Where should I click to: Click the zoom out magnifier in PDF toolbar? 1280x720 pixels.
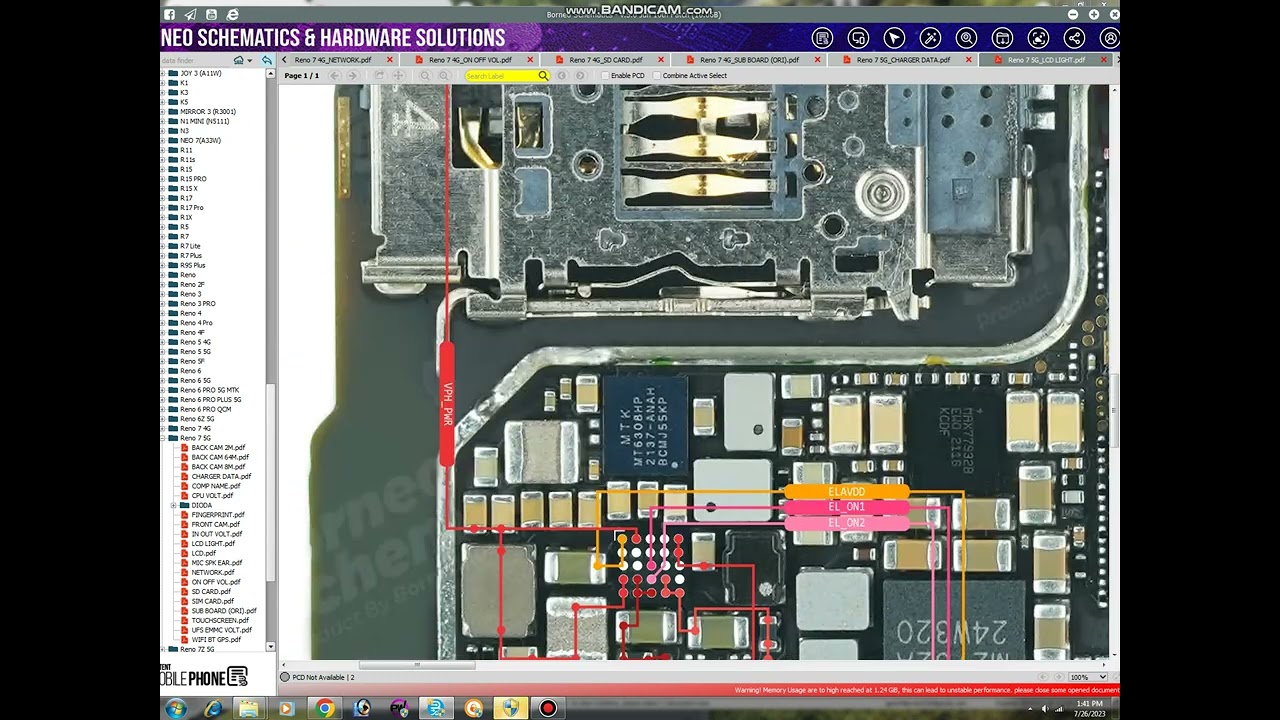coord(425,76)
